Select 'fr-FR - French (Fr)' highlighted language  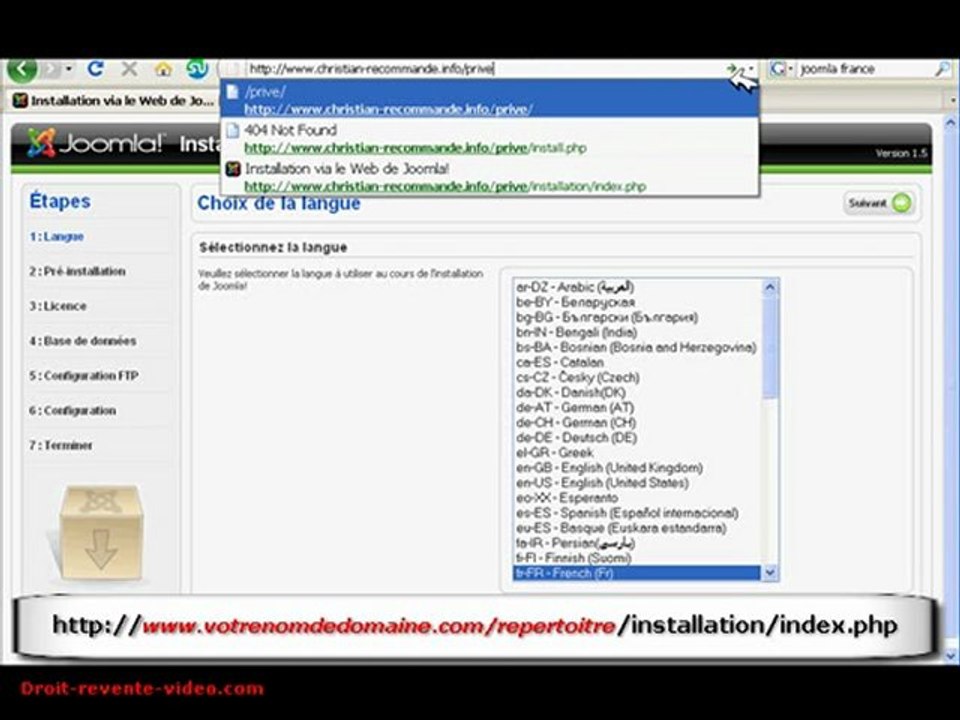(637, 573)
